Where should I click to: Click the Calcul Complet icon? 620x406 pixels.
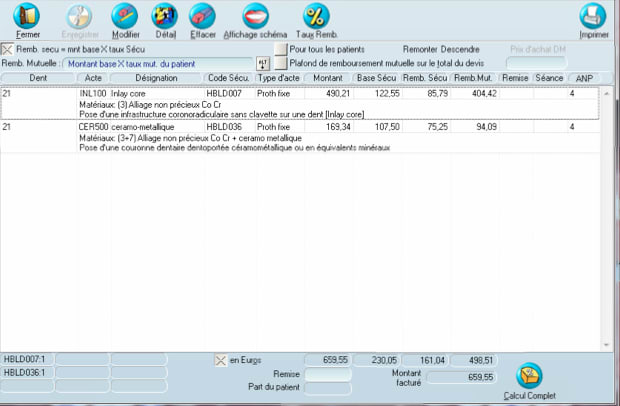(530, 377)
